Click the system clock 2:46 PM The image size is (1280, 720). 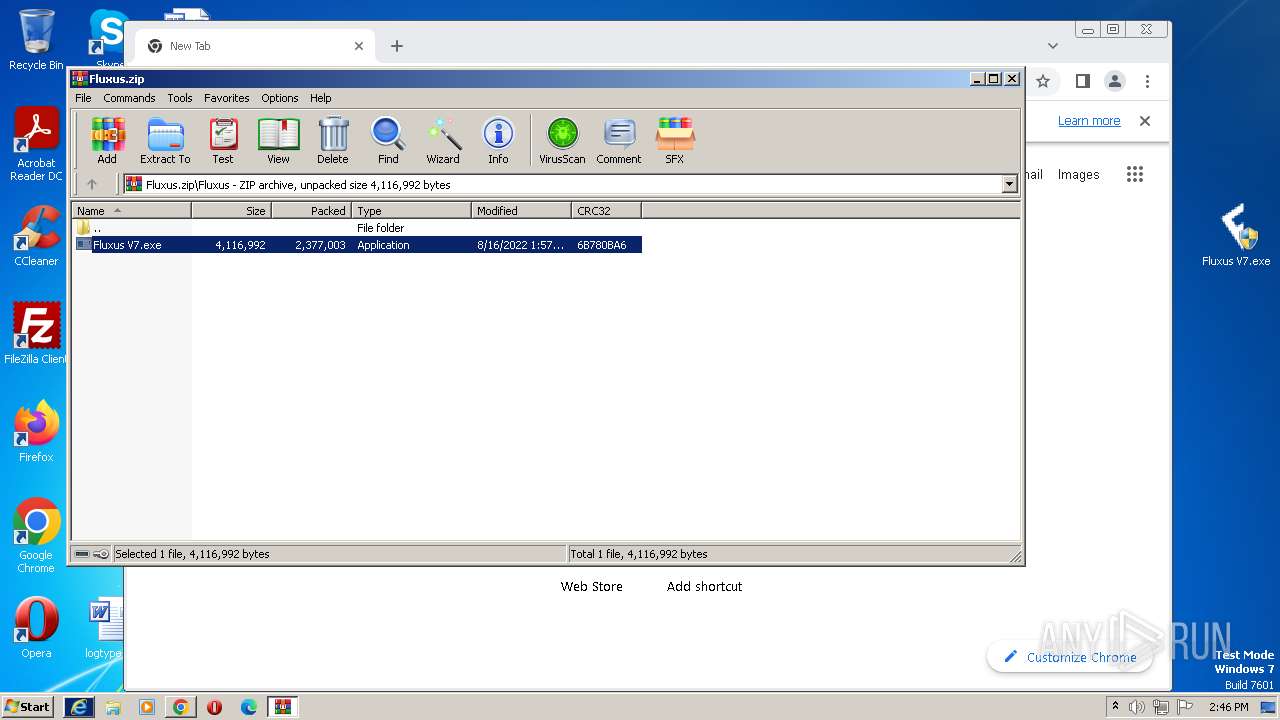tap(1228, 707)
